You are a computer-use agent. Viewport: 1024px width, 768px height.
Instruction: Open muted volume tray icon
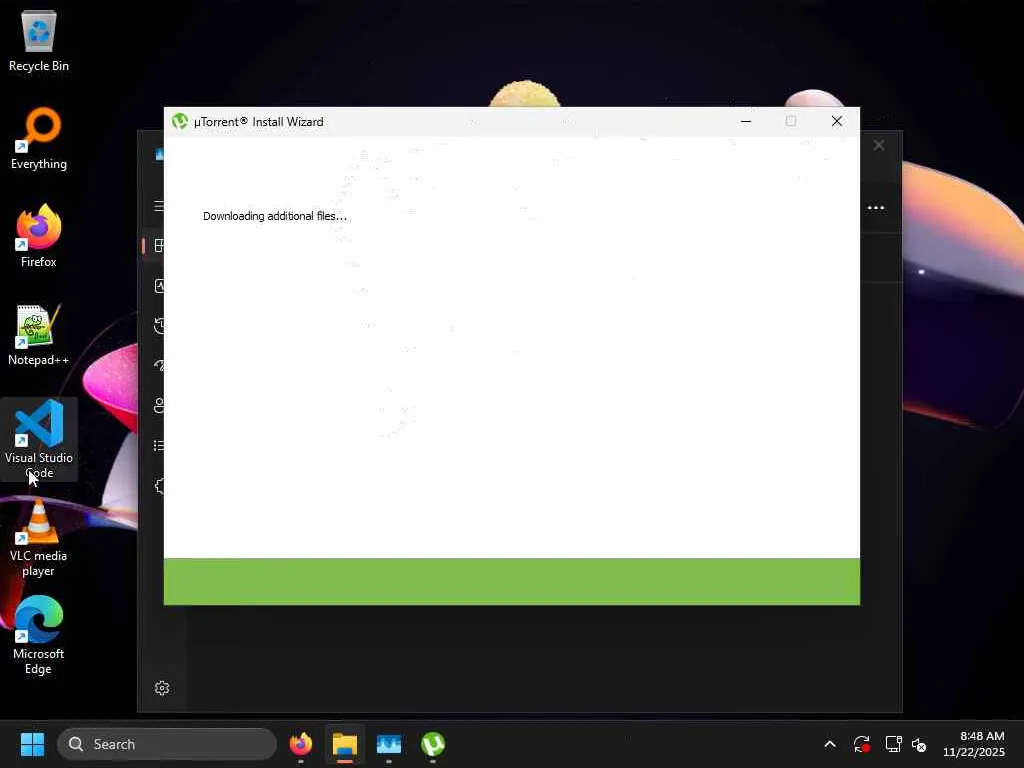(919, 744)
